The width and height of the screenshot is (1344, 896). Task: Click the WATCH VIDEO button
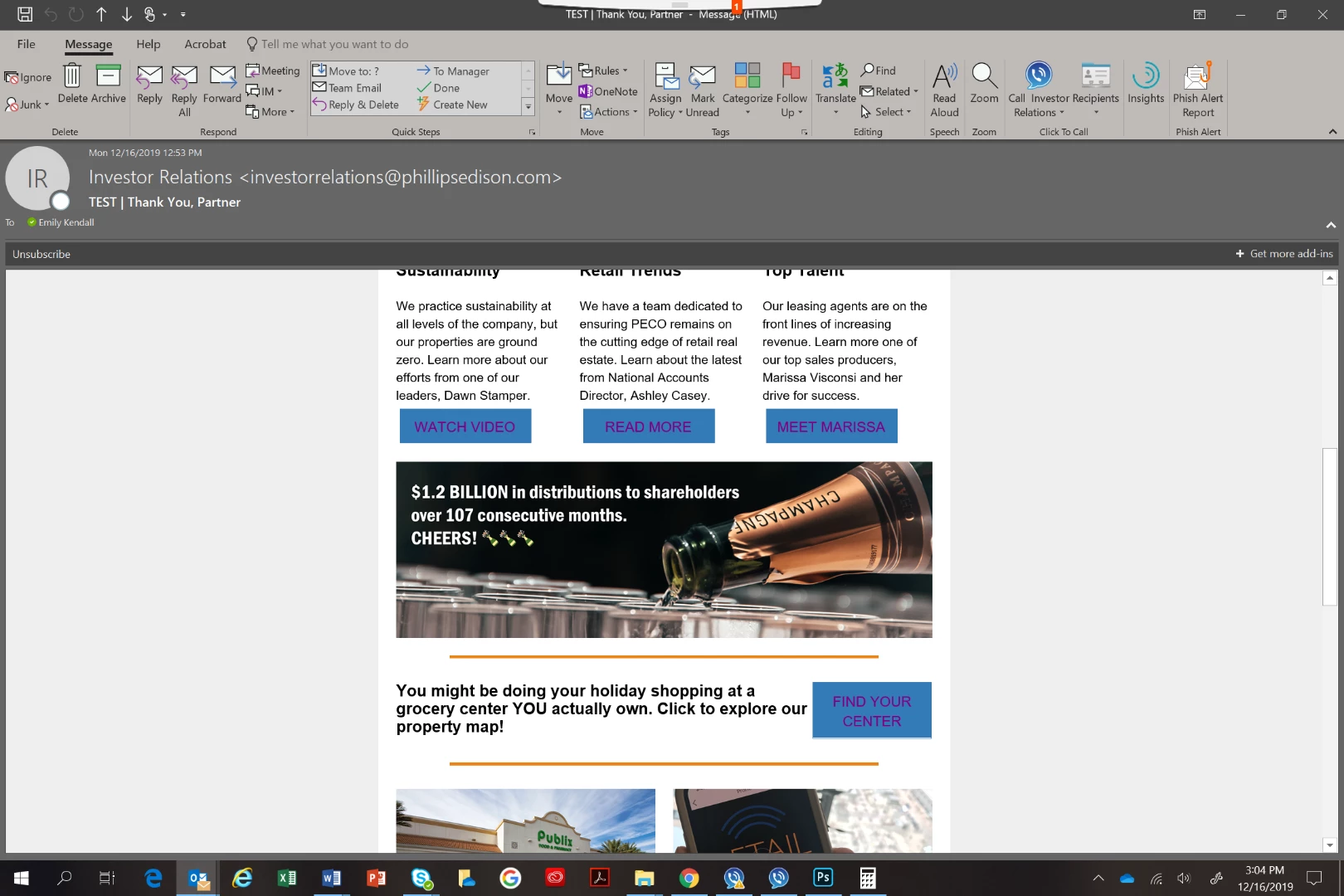tap(465, 426)
